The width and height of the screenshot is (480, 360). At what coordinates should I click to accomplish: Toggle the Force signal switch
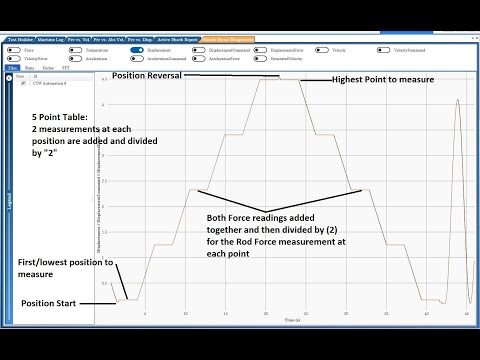click(14, 50)
